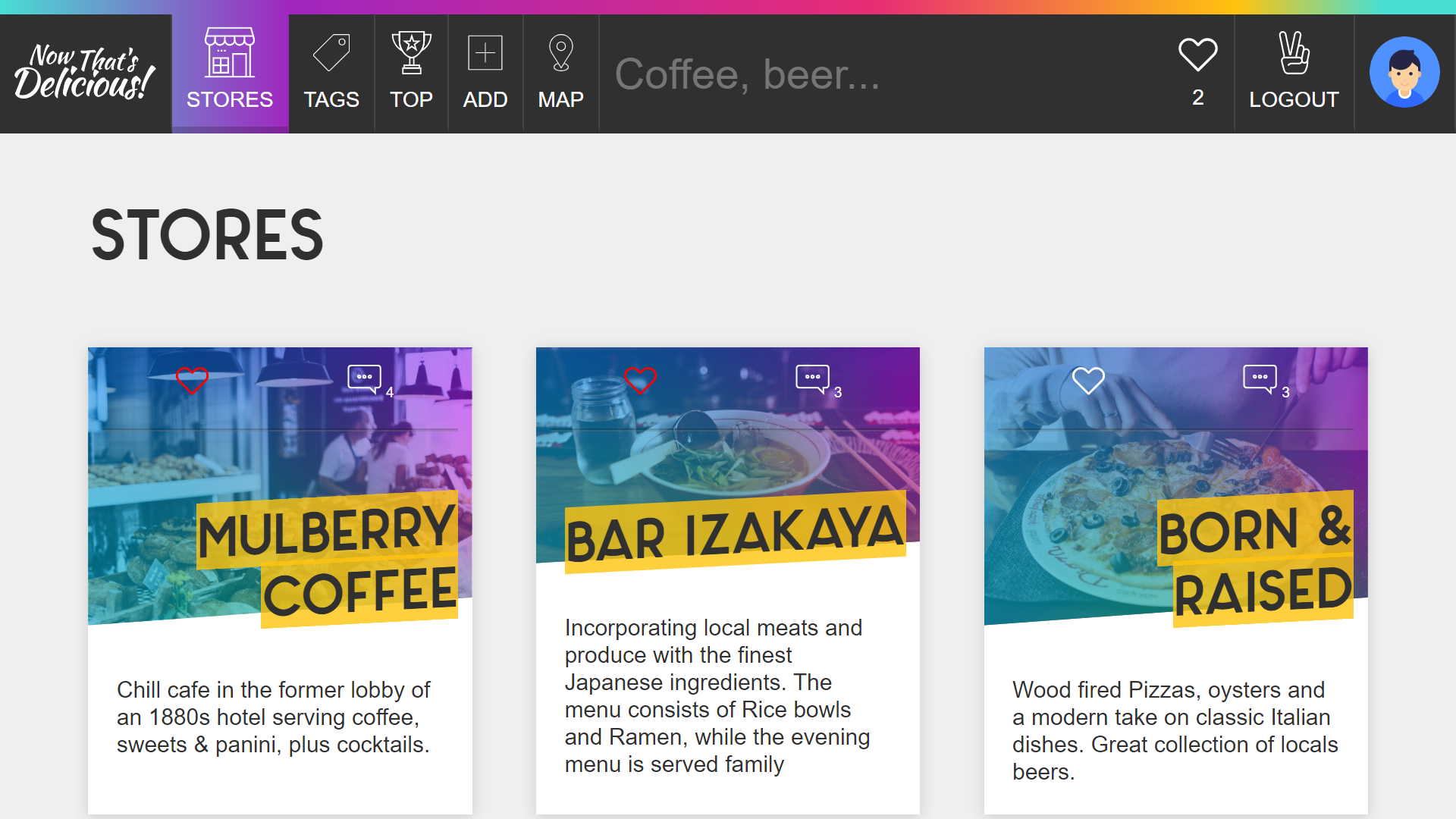Click the Logout peace-sign icon
The image size is (1456, 819).
pos(1293,52)
